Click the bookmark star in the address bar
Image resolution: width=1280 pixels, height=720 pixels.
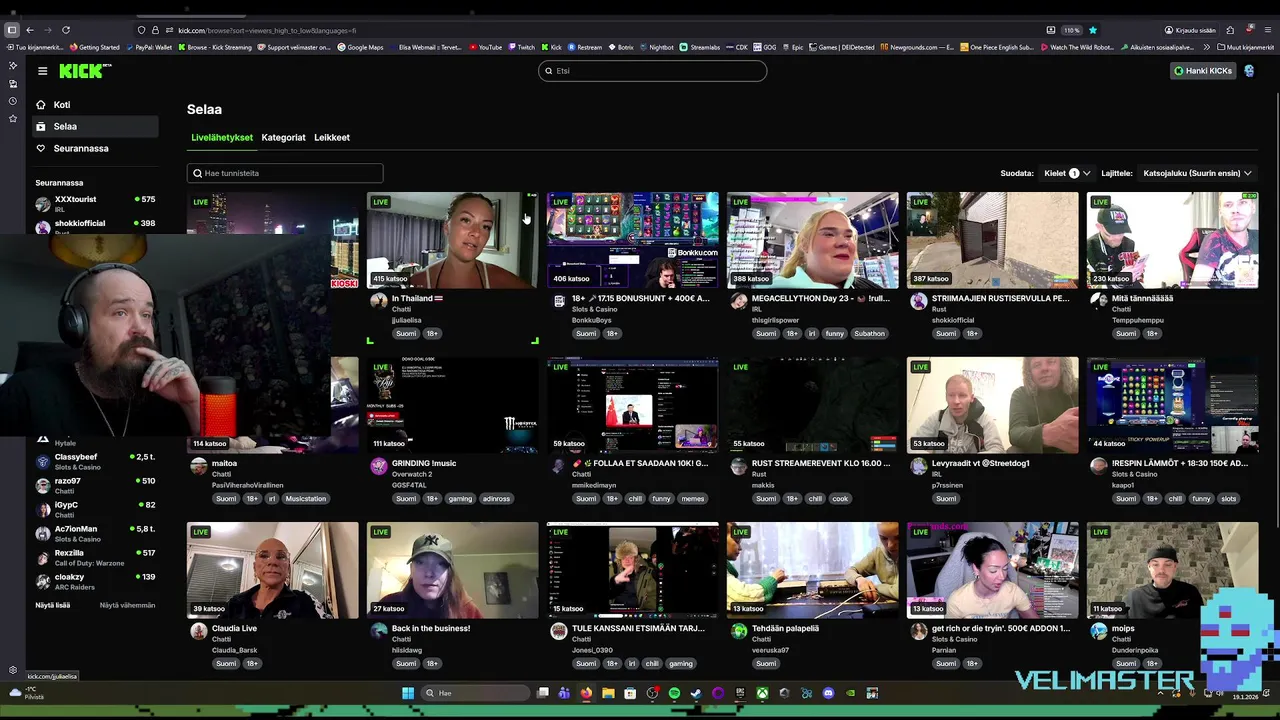coord(1093,30)
